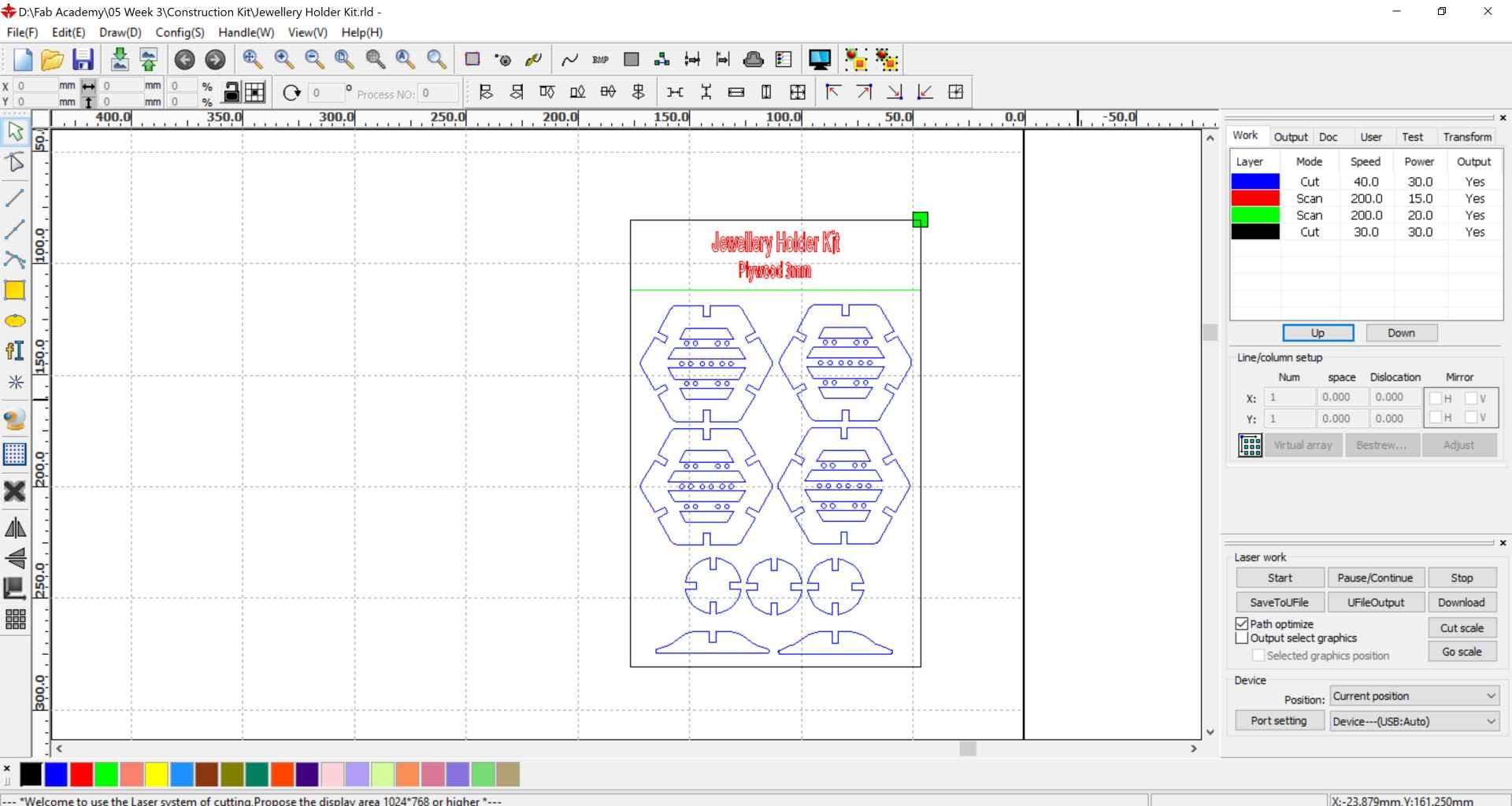Open the File menu
This screenshot has width=1512, height=806.
[22, 32]
